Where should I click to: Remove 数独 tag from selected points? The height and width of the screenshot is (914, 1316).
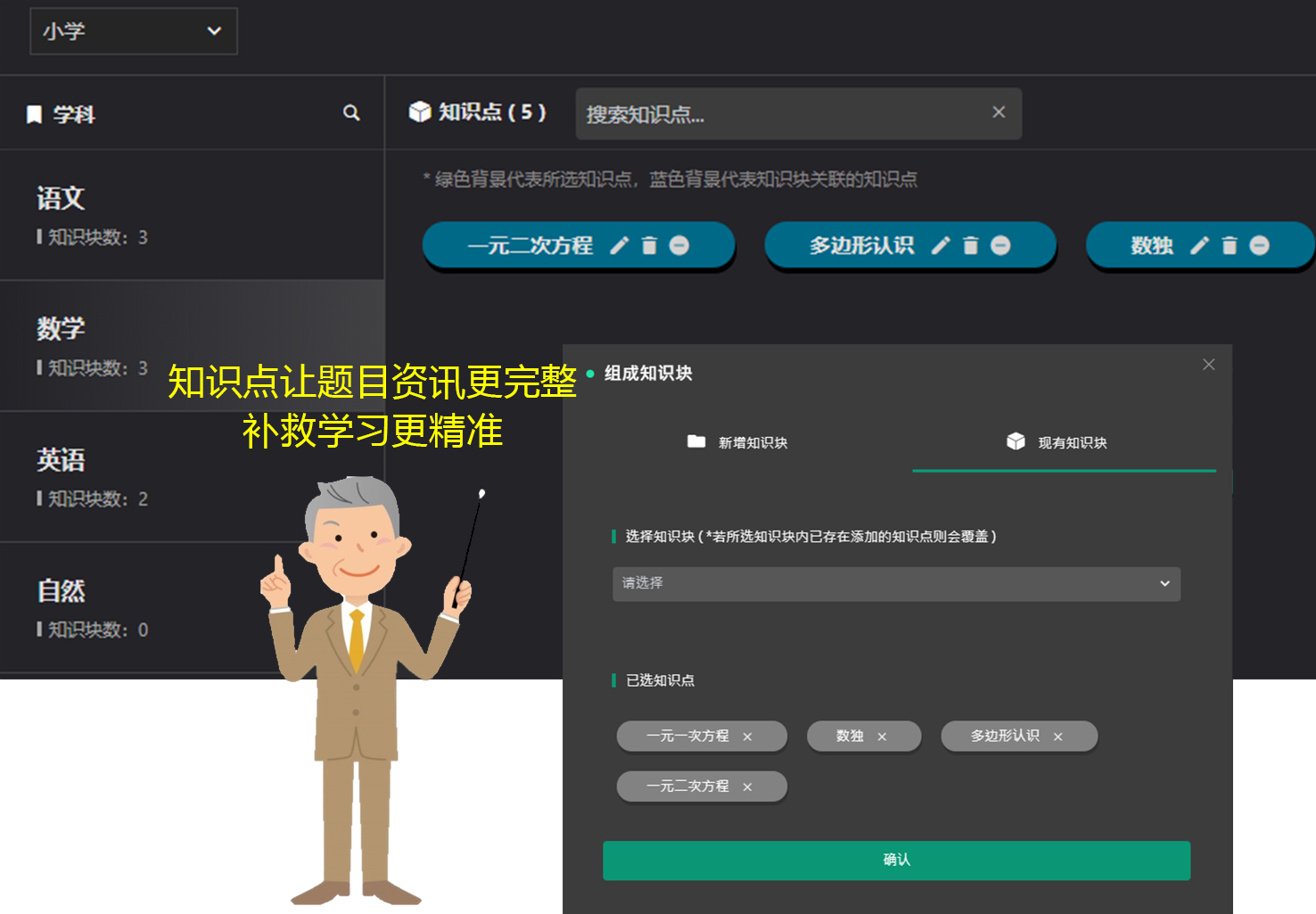pyautogui.click(x=882, y=737)
